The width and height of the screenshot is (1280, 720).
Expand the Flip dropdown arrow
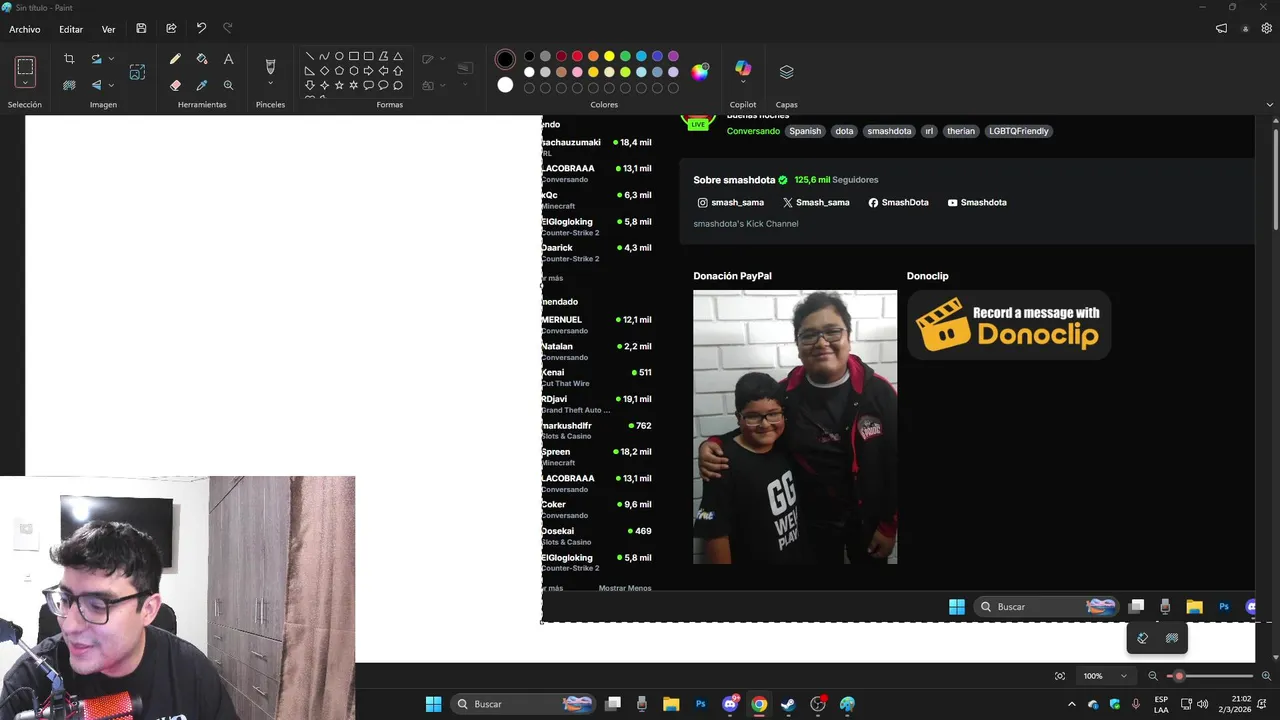111,85
